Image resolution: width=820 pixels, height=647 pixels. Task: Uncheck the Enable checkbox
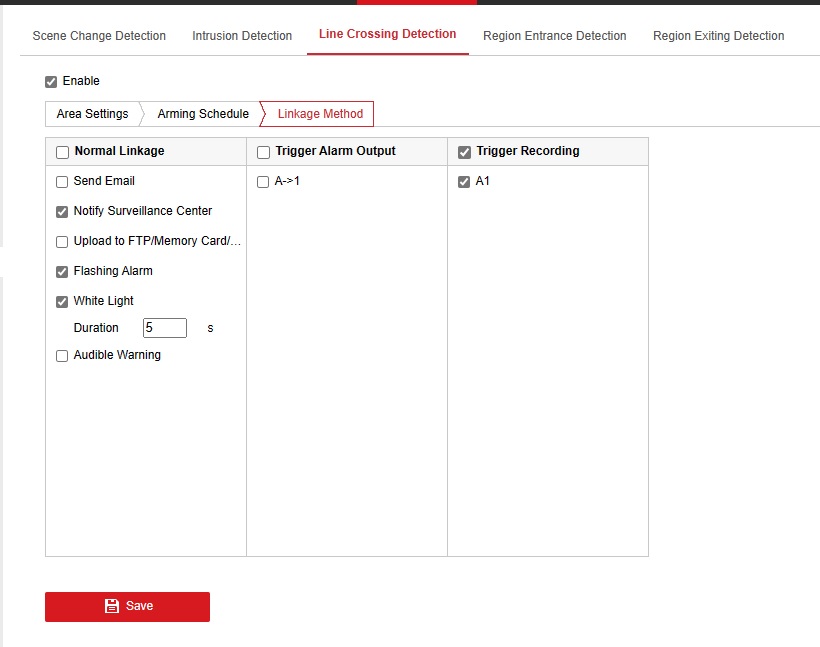click(51, 82)
